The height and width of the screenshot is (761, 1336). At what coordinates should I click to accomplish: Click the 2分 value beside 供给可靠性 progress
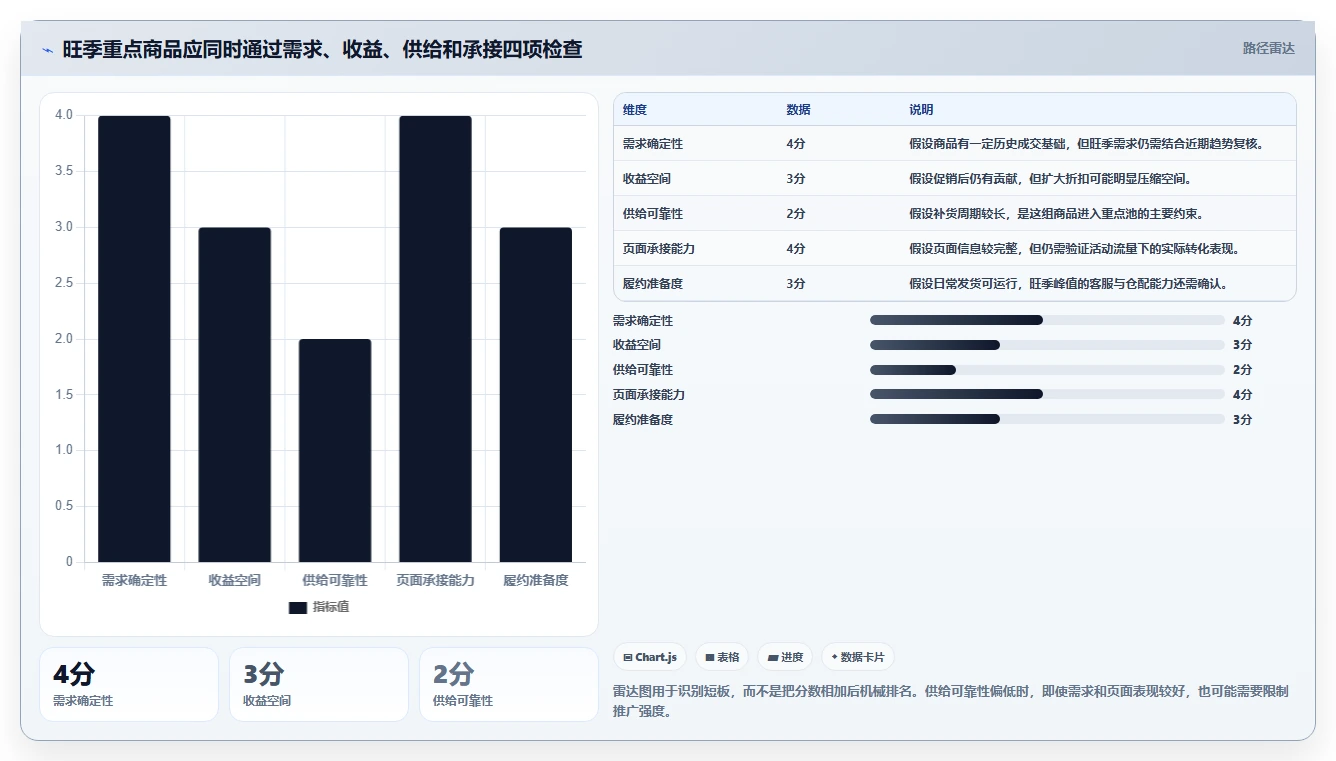(1242, 370)
